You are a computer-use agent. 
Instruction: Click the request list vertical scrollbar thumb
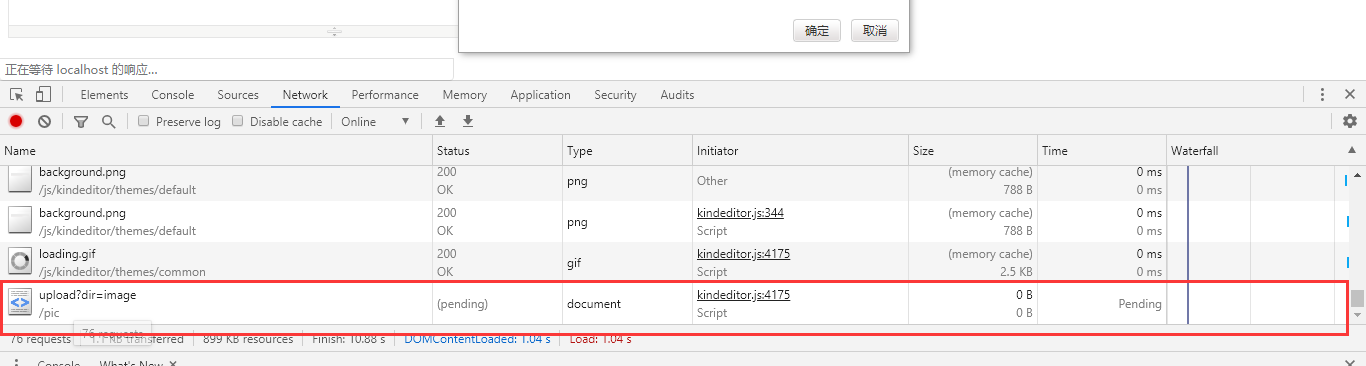point(1357,298)
